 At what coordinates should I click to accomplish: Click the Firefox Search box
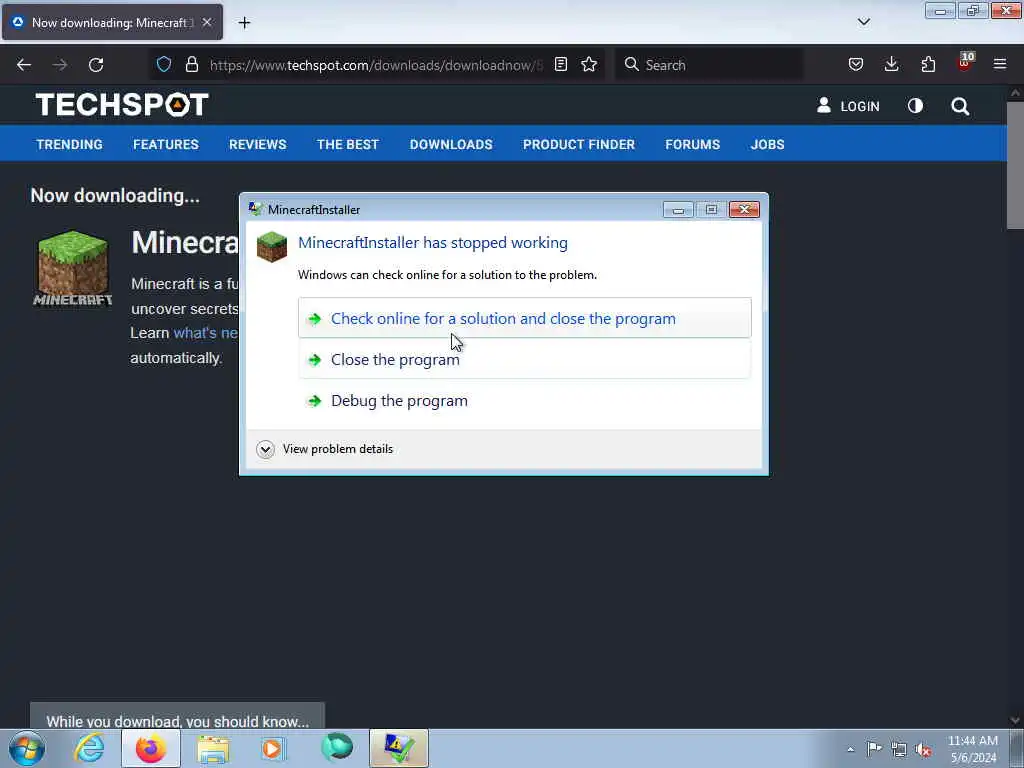[x=709, y=65]
